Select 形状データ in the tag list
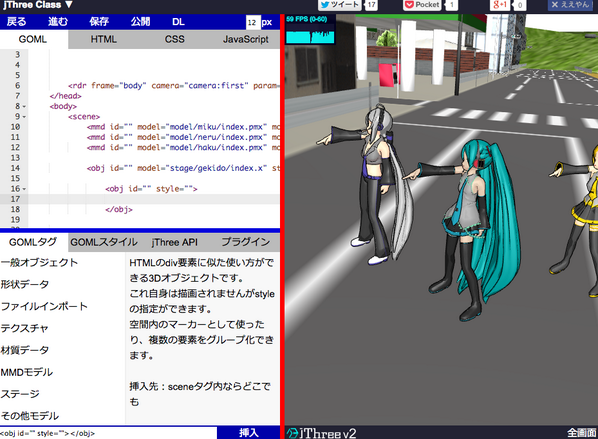The width and height of the screenshot is (598, 439). [x=25, y=285]
